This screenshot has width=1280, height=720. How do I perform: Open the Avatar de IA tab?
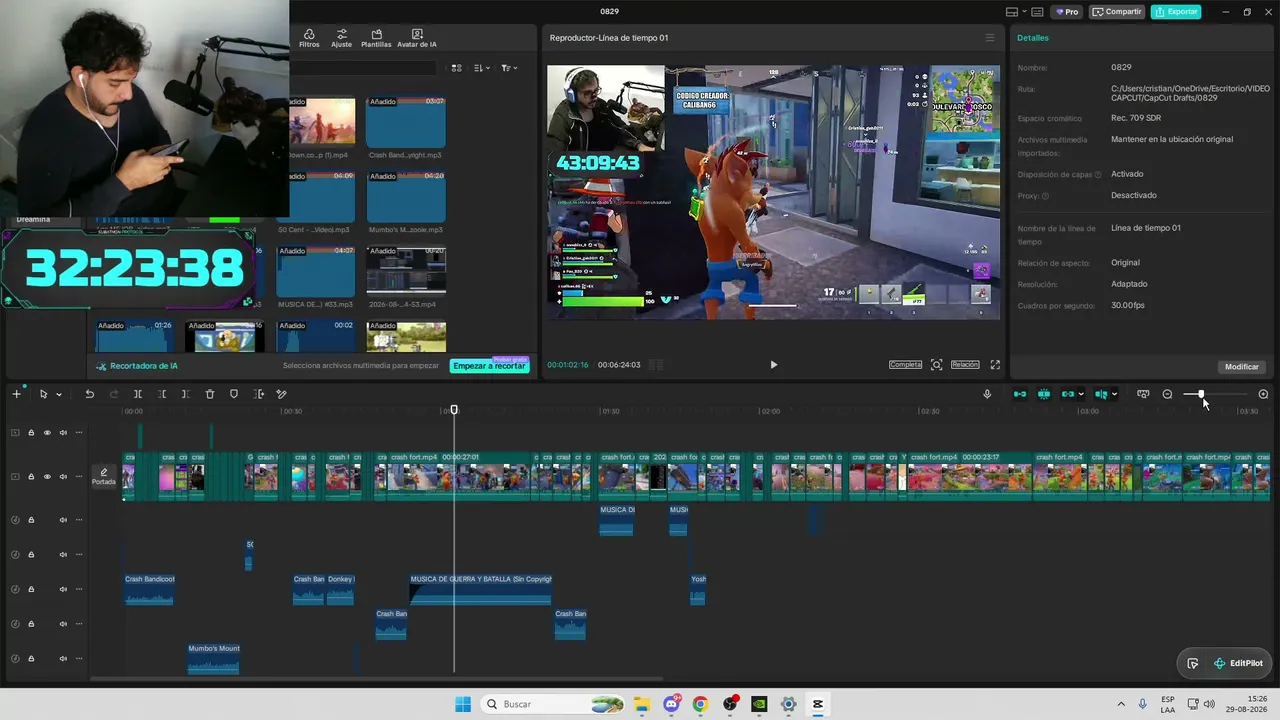coord(417,38)
